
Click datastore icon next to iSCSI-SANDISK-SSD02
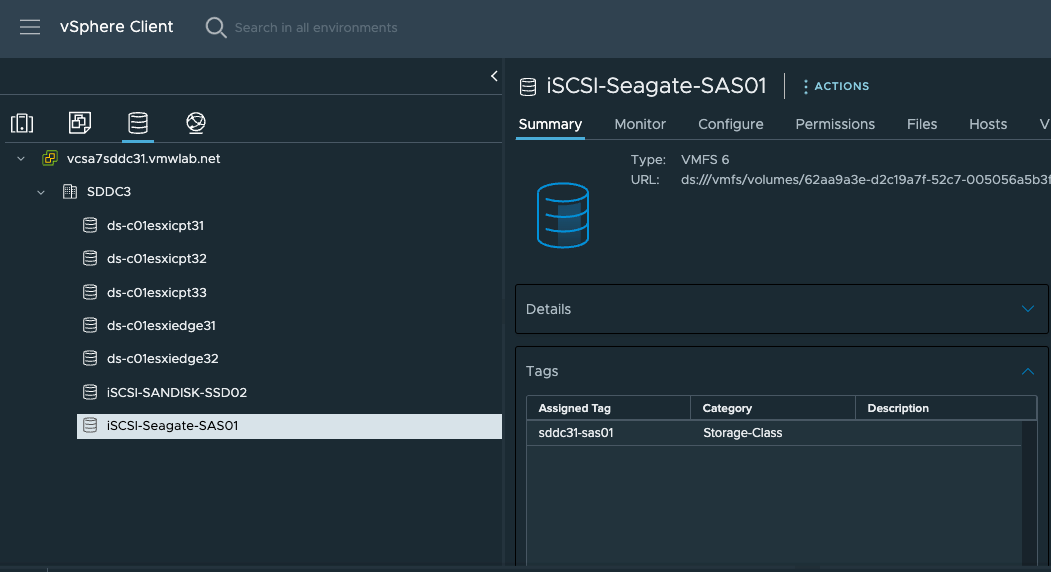(x=90, y=392)
